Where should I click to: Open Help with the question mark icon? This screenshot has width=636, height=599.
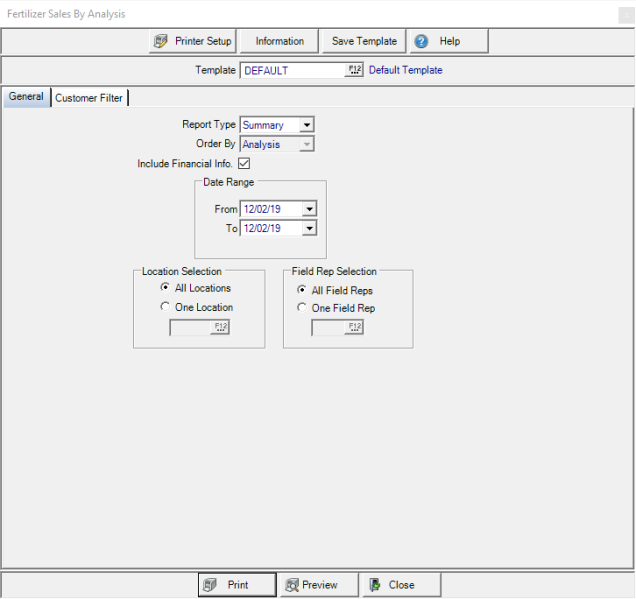(x=421, y=41)
